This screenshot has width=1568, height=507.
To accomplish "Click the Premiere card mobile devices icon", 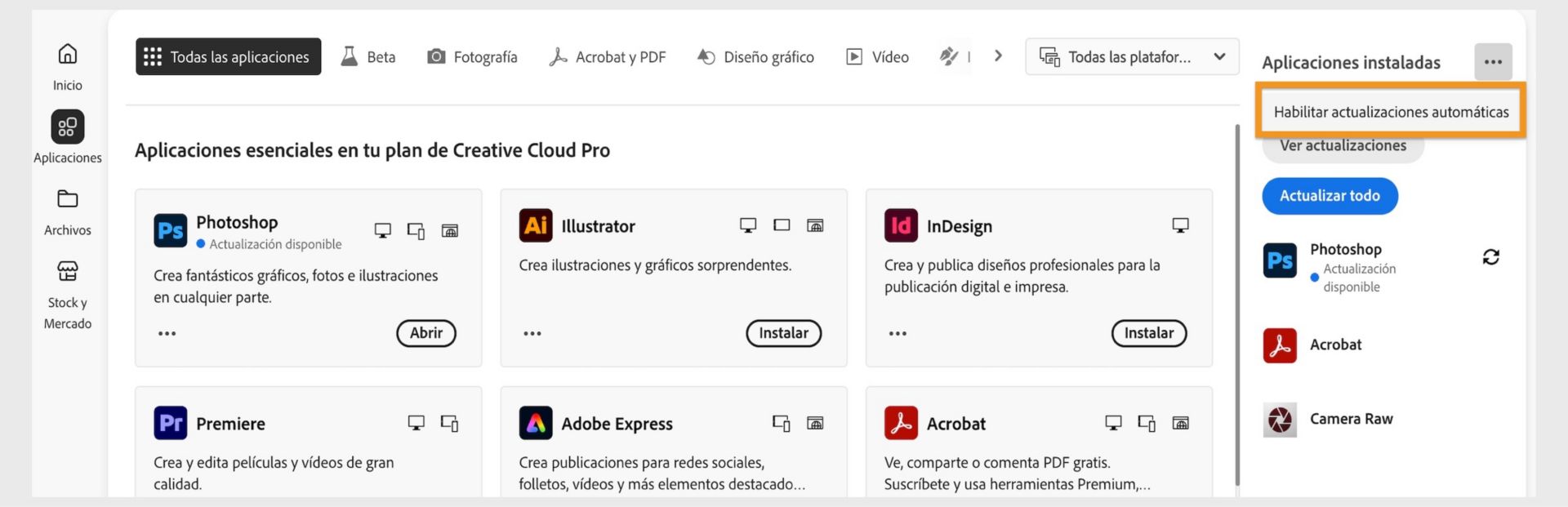I will (x=449, y=424).
